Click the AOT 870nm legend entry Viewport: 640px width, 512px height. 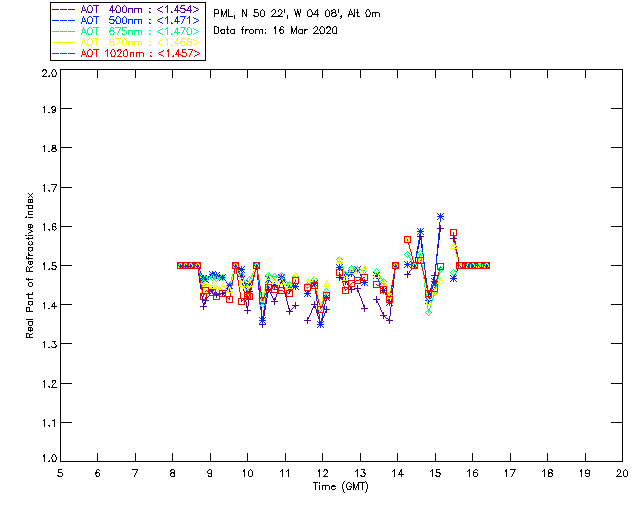126,42
